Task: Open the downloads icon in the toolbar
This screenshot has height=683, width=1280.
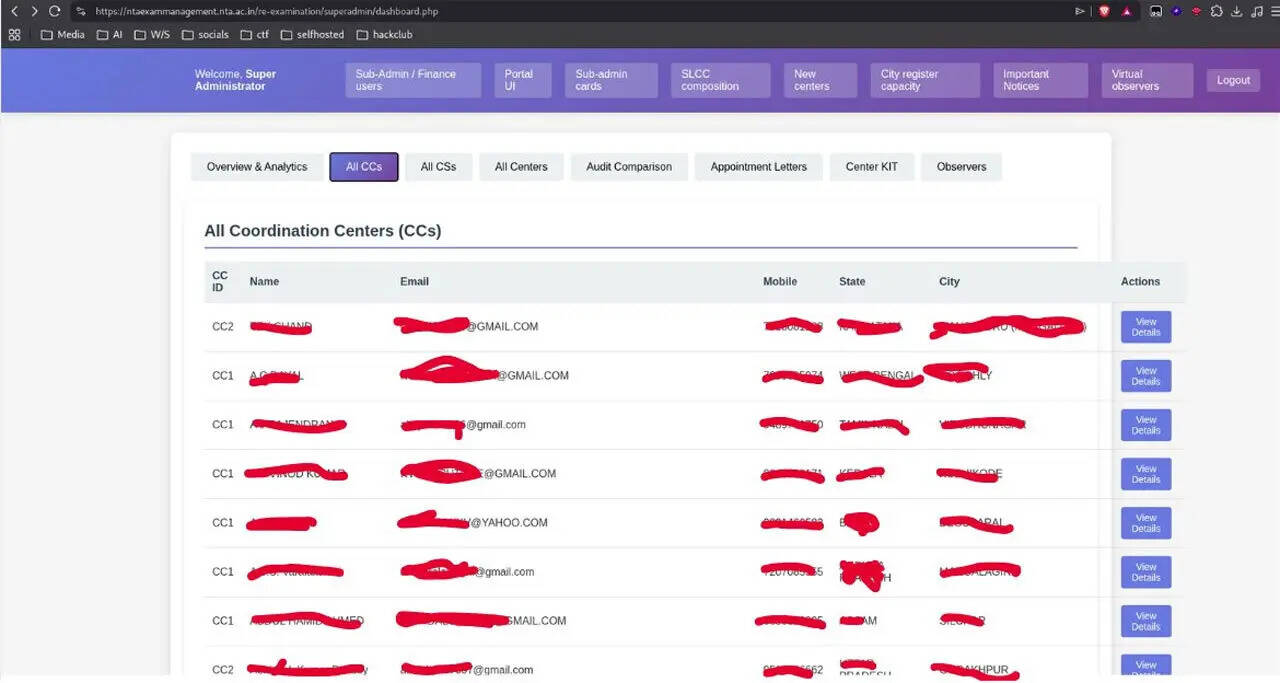Action: tap(1237, 11)
